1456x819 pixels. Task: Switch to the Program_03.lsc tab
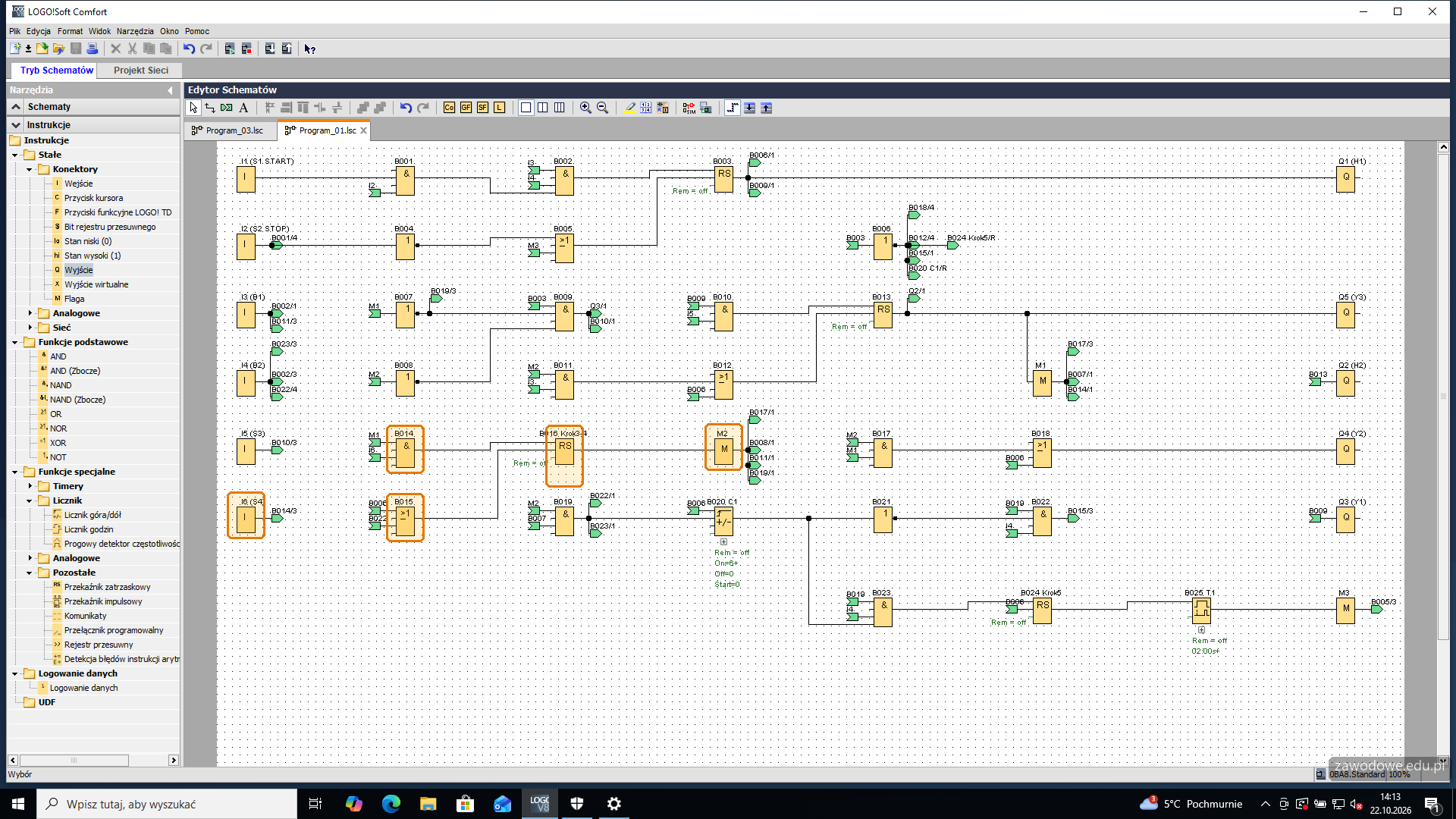click(231, 130)
